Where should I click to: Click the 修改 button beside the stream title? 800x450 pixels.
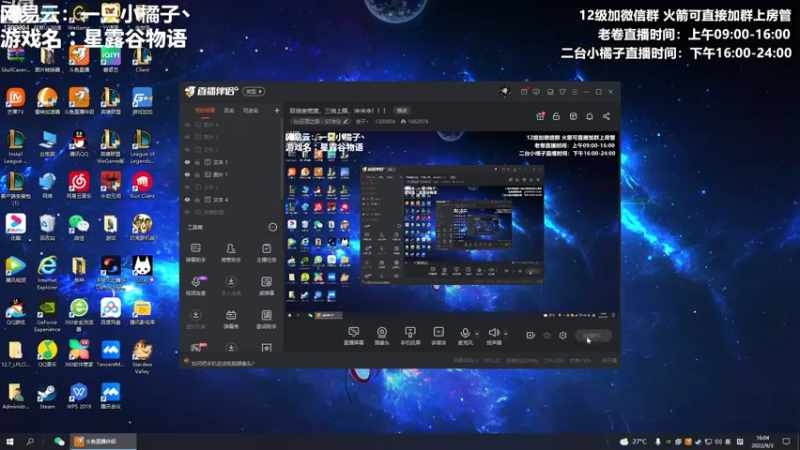[x=402, y=110]
